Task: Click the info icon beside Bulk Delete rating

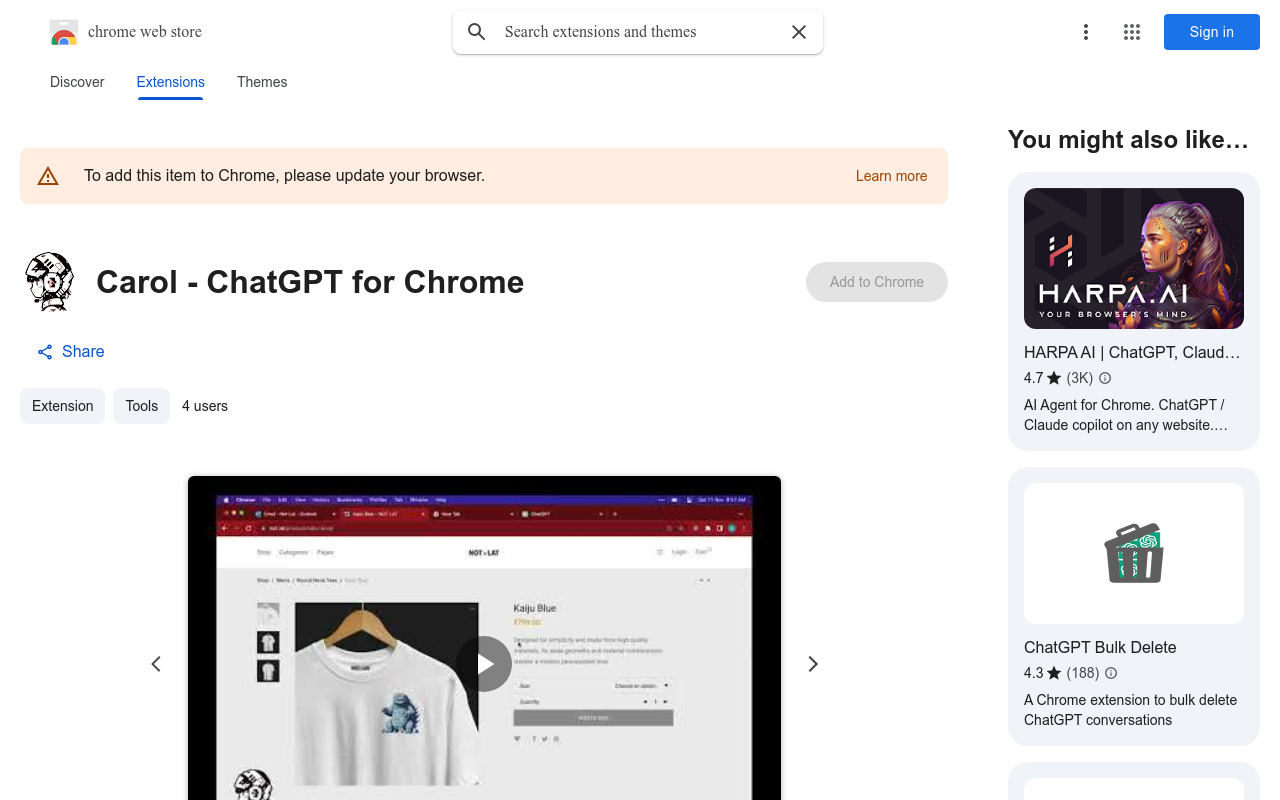Action: click(1111, 673)
